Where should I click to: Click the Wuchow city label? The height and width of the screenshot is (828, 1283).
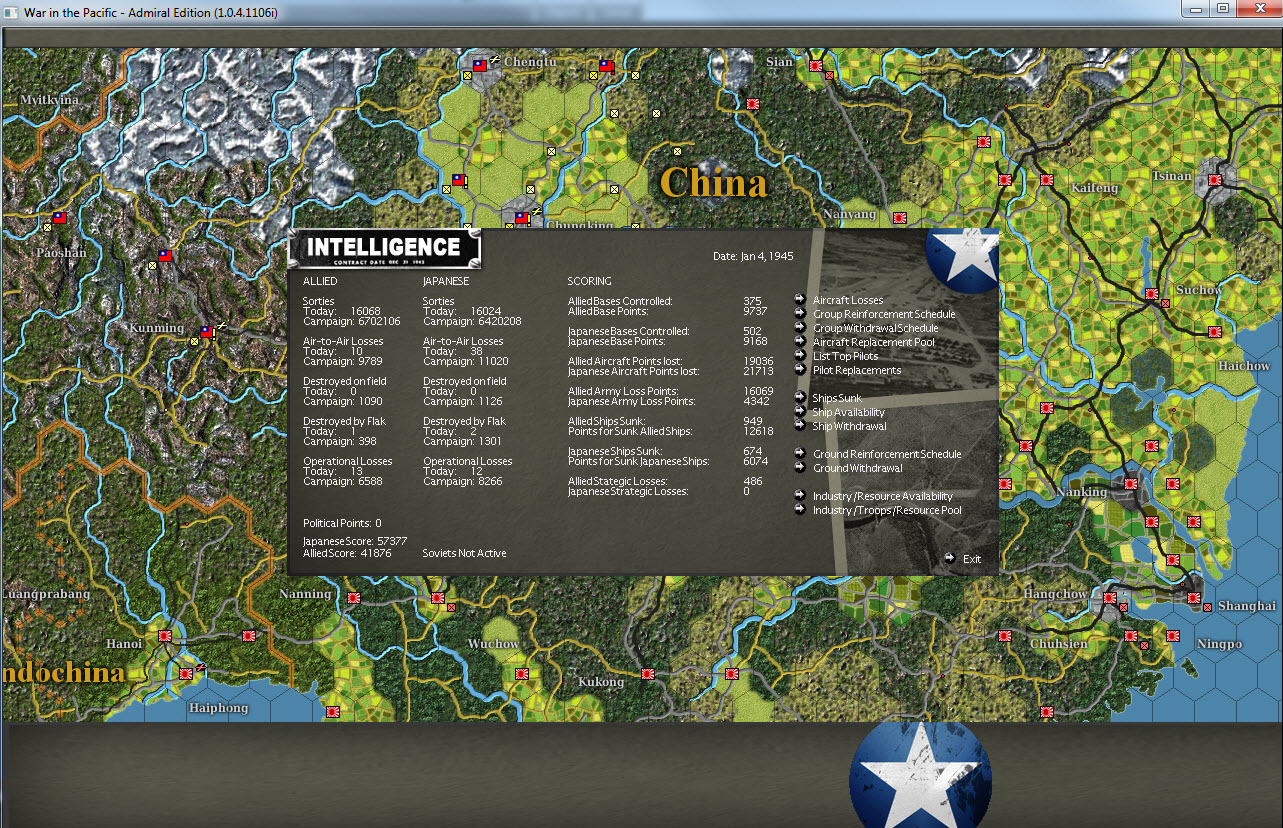click(493, 643)
